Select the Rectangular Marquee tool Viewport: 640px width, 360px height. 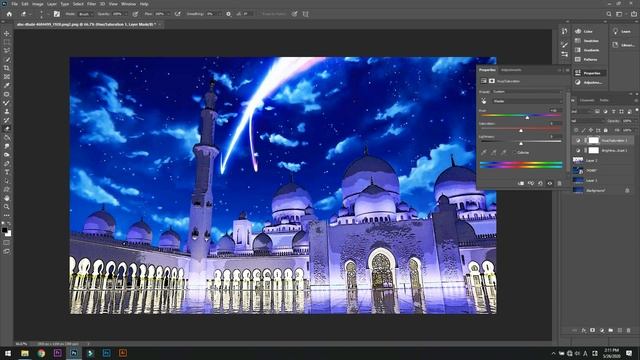[x=7, y=42]
